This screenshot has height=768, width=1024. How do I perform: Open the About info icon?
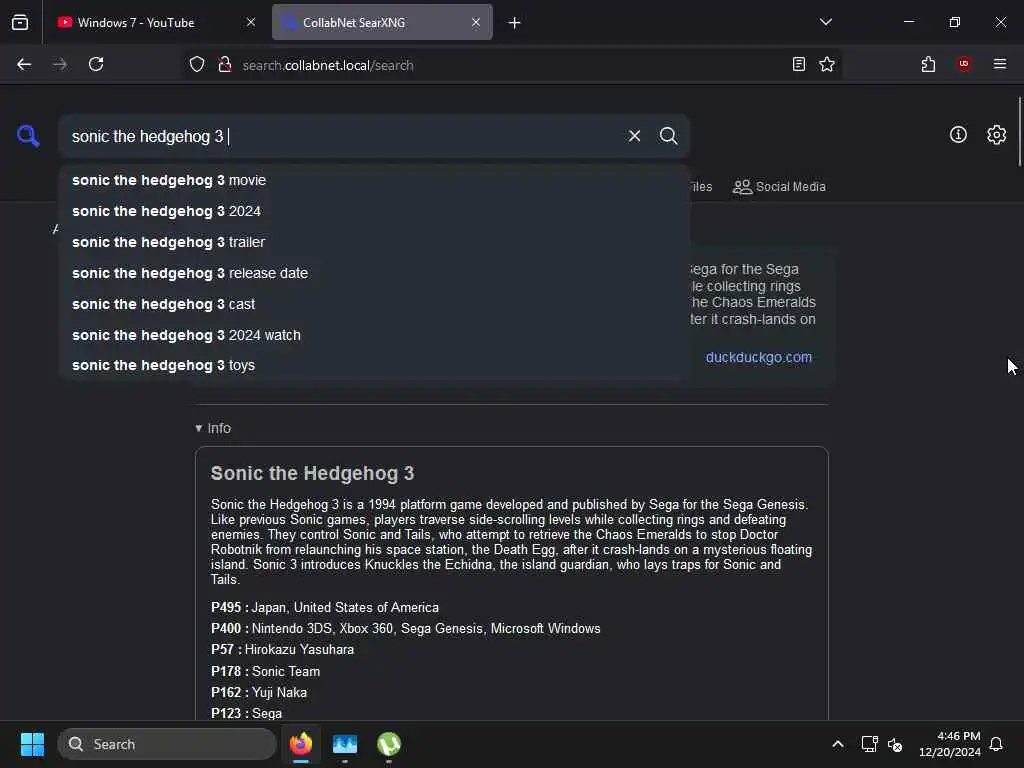958,135
